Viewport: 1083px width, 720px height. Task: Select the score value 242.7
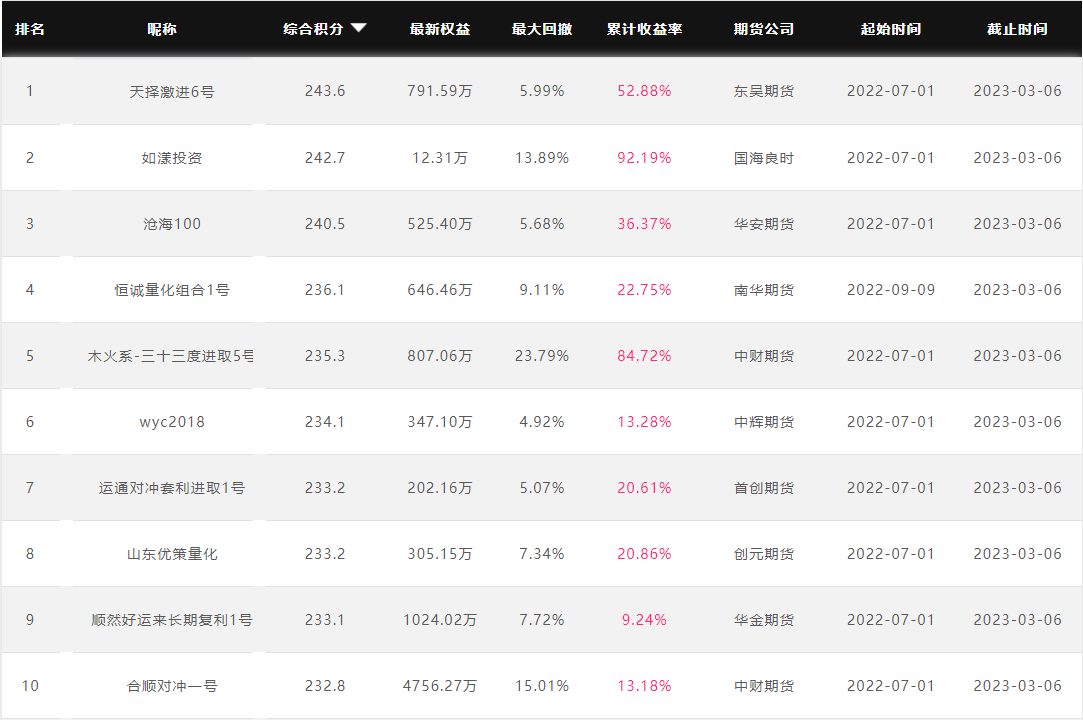[x=325, y=158]
